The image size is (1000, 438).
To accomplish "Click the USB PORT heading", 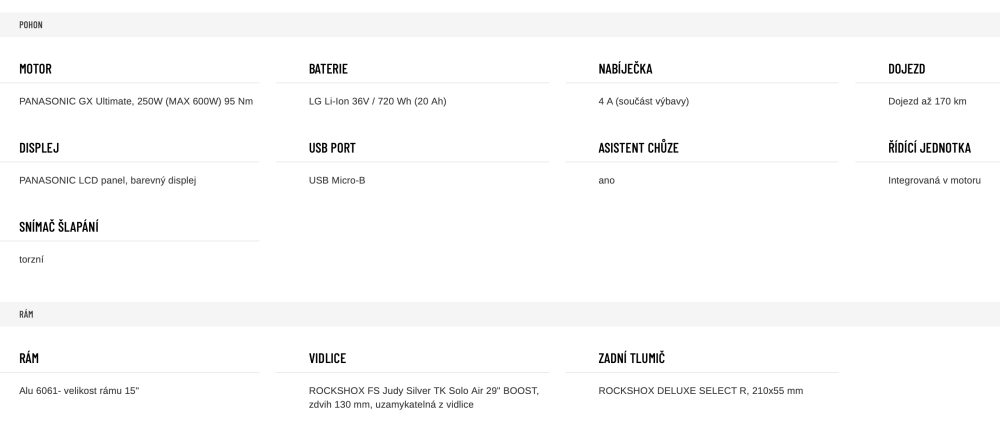I will [x=332, y=148].
